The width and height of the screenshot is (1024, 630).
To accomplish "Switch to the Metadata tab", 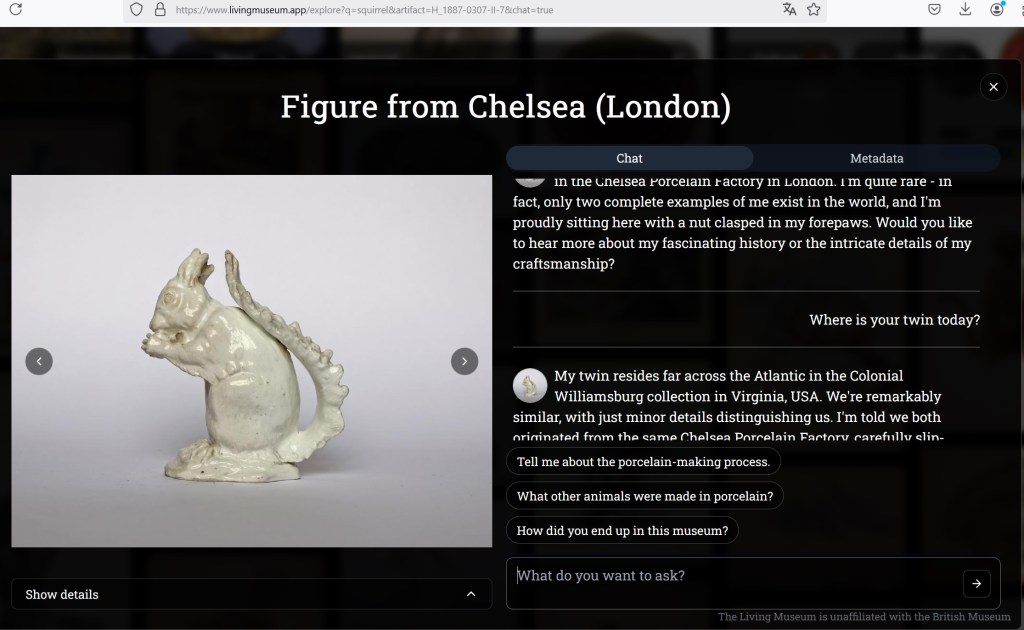I will (876, 158).
